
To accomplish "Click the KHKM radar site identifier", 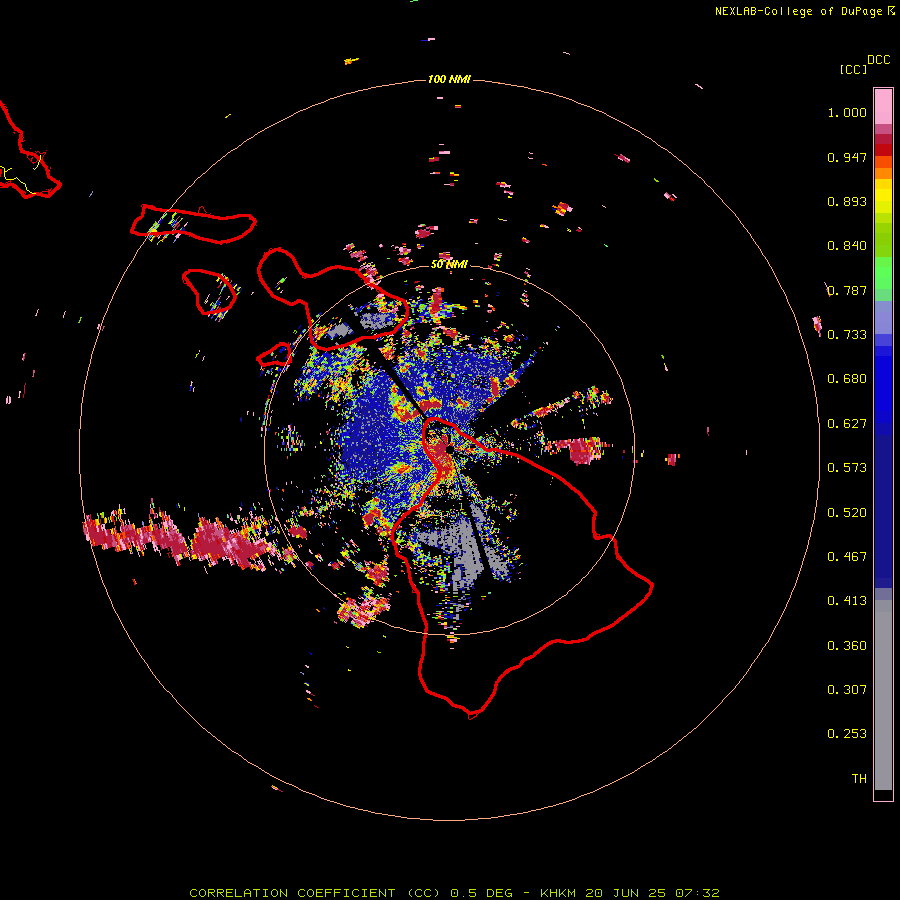I will click(558, 893).
